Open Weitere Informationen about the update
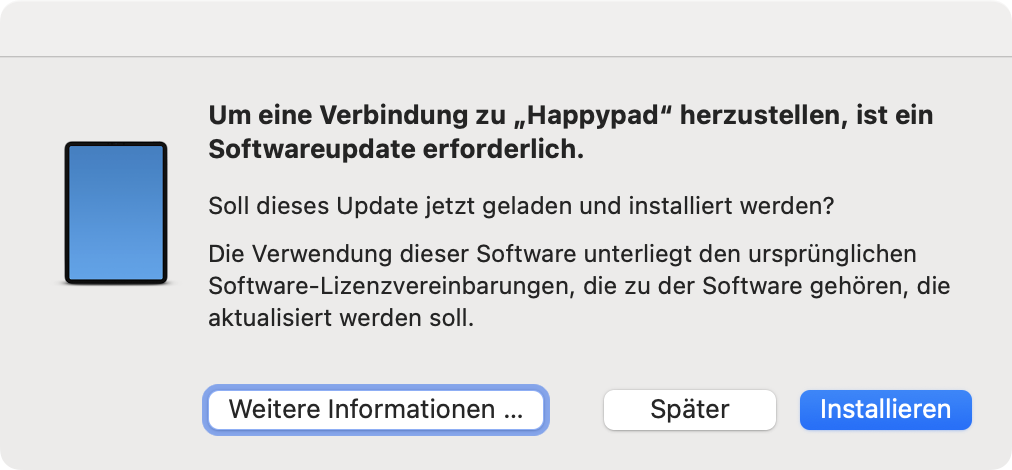This screenshot has width=1012, height=470. coord(376,409)
